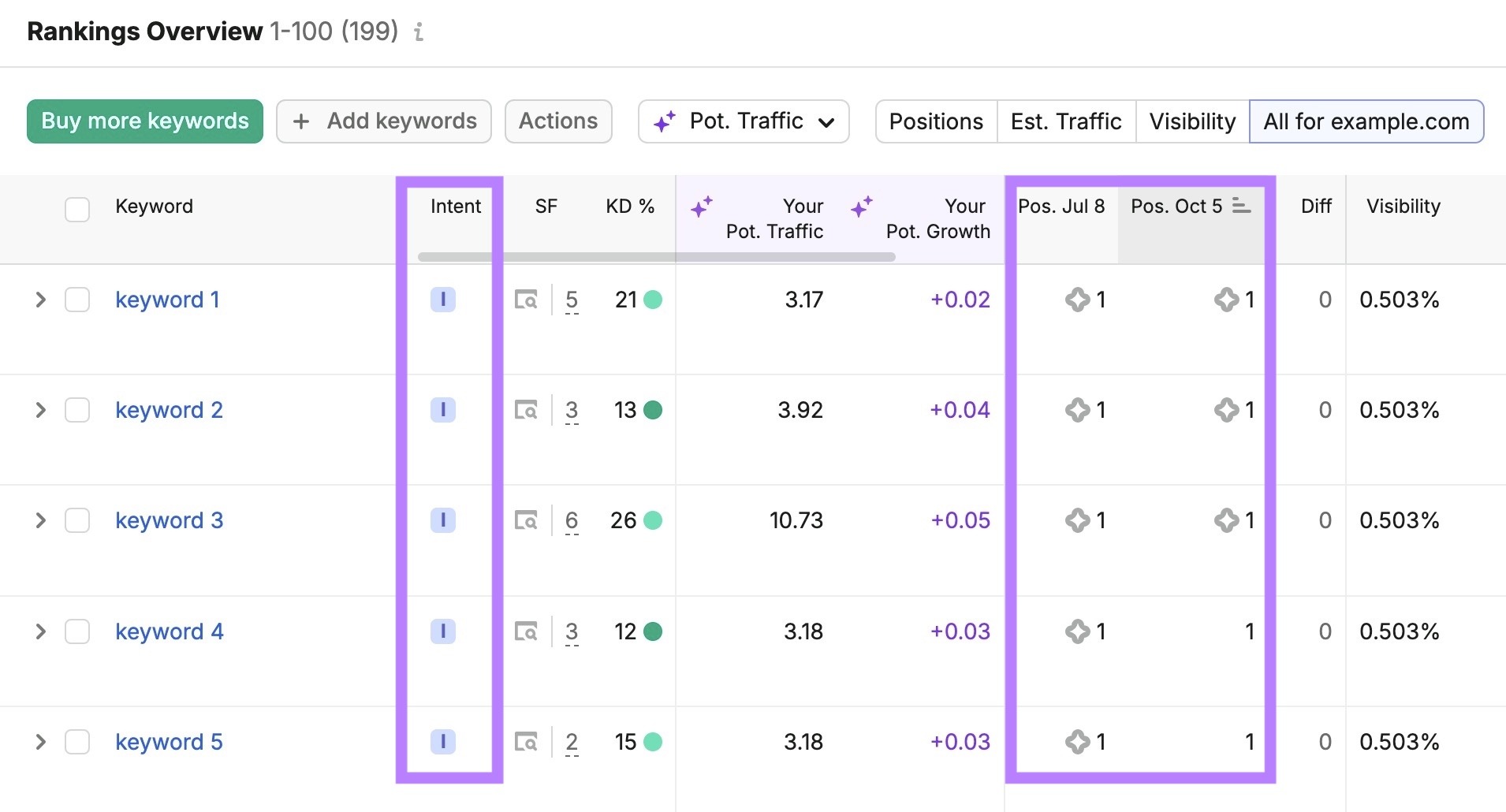Check the box for keyword 4
The height and width of the screenshot is (812, 1506).
[77, 631]
